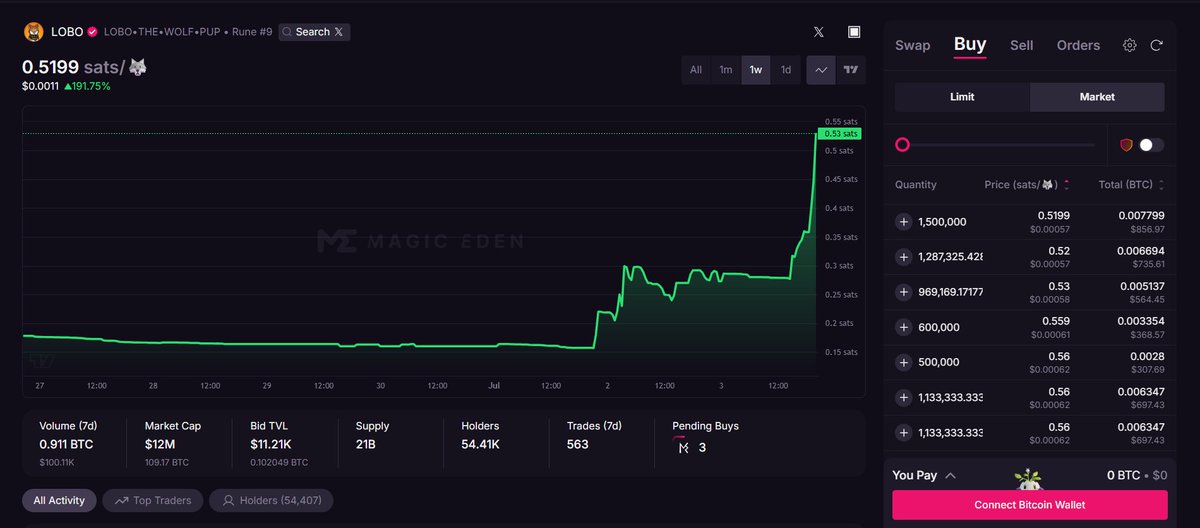Click the refresh orders icon
Viewport: 1200px width, 528px height.
click(x=1157, y=45)
